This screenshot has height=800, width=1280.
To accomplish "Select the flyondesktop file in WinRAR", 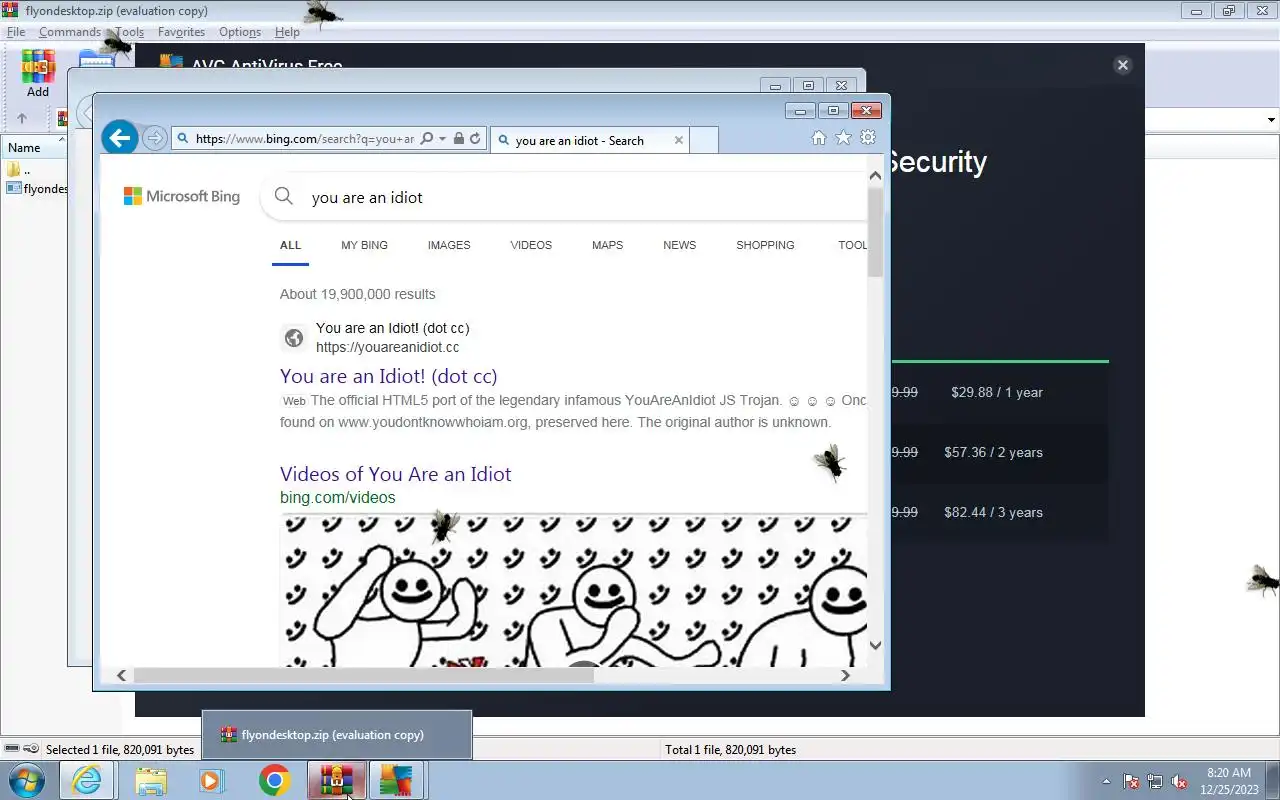I will point(38,188).
